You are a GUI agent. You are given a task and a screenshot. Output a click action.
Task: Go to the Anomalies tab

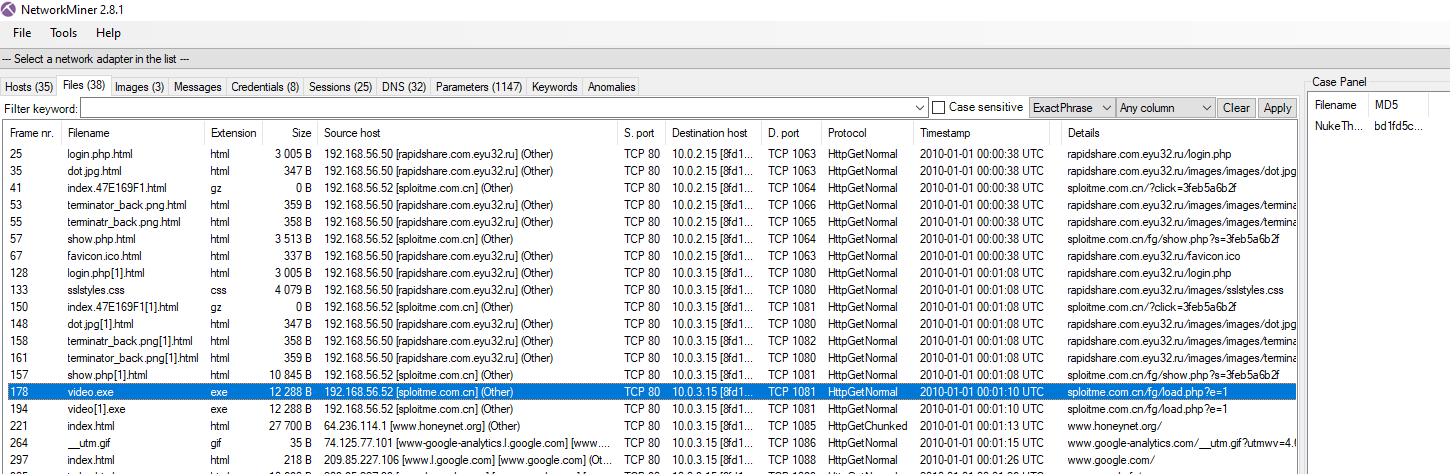click(611, 87)
